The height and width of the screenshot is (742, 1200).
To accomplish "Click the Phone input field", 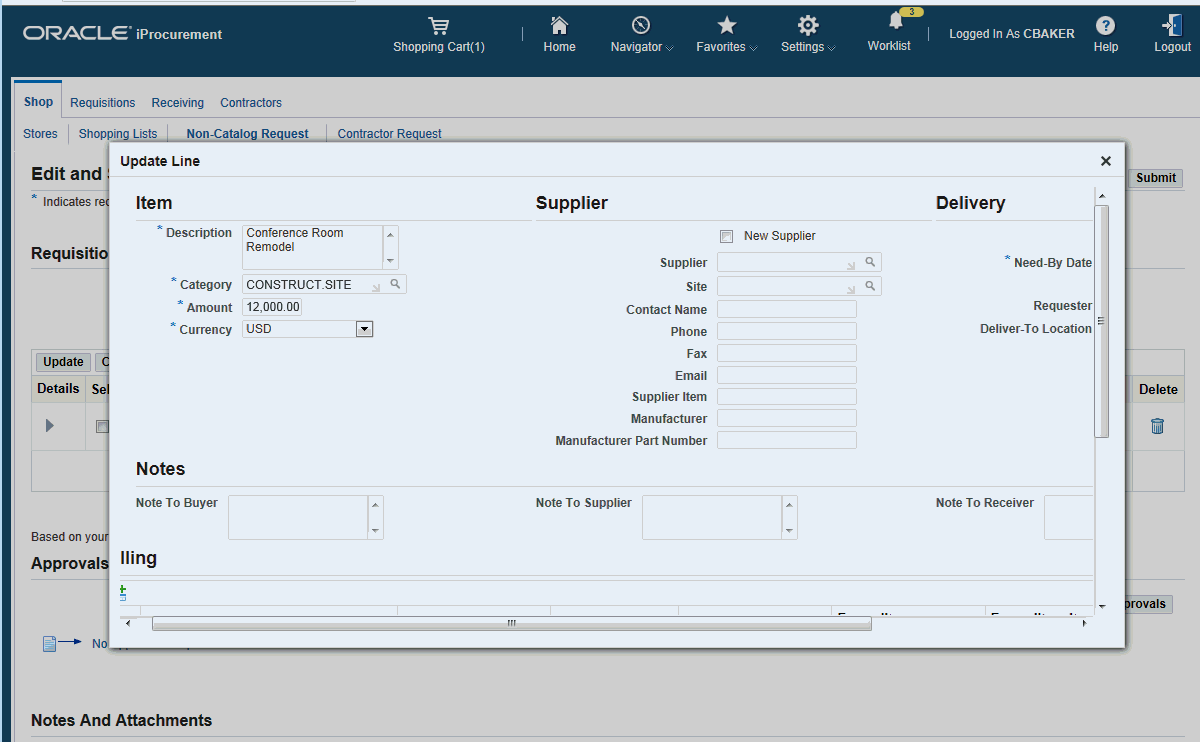I will (787, 331).
